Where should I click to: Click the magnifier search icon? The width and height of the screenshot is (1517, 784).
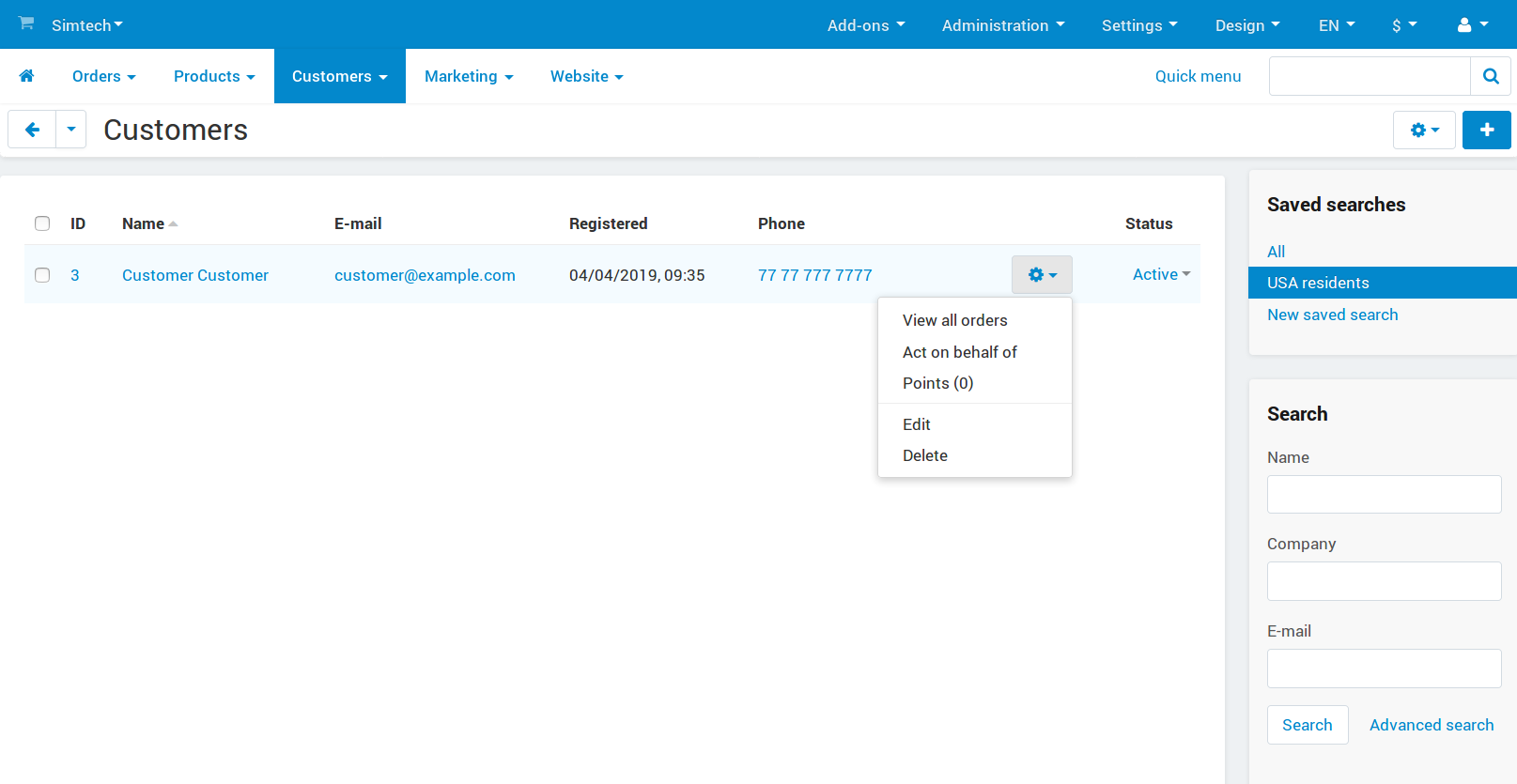click(1491, 76)
